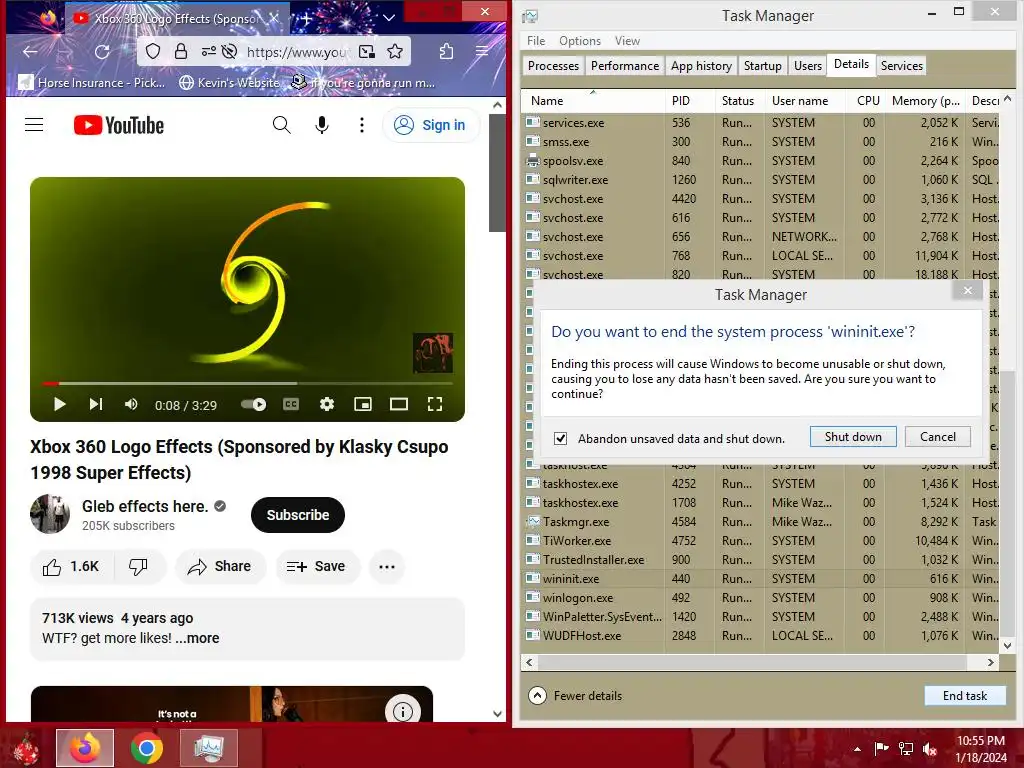List all Firefox tabs dropdown arrow
Image resolution: width=1024 pixels, height=768 pixels.
[389, 18]
